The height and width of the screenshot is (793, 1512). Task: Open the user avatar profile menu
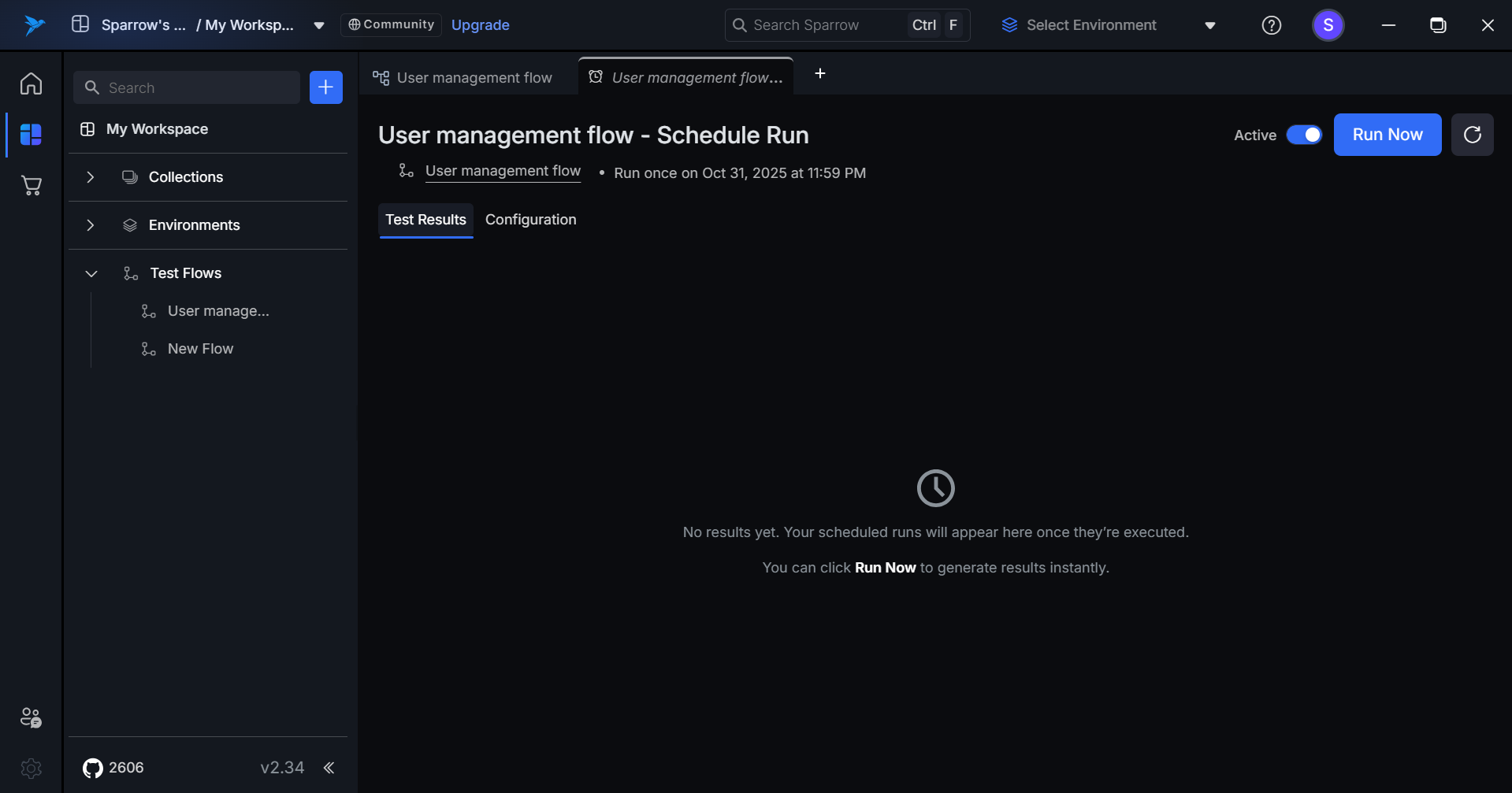(1328, 25)
